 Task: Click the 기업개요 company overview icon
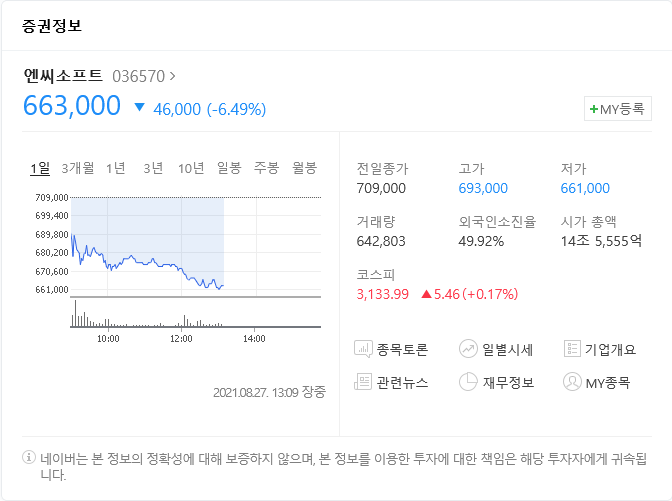(572, 349)
